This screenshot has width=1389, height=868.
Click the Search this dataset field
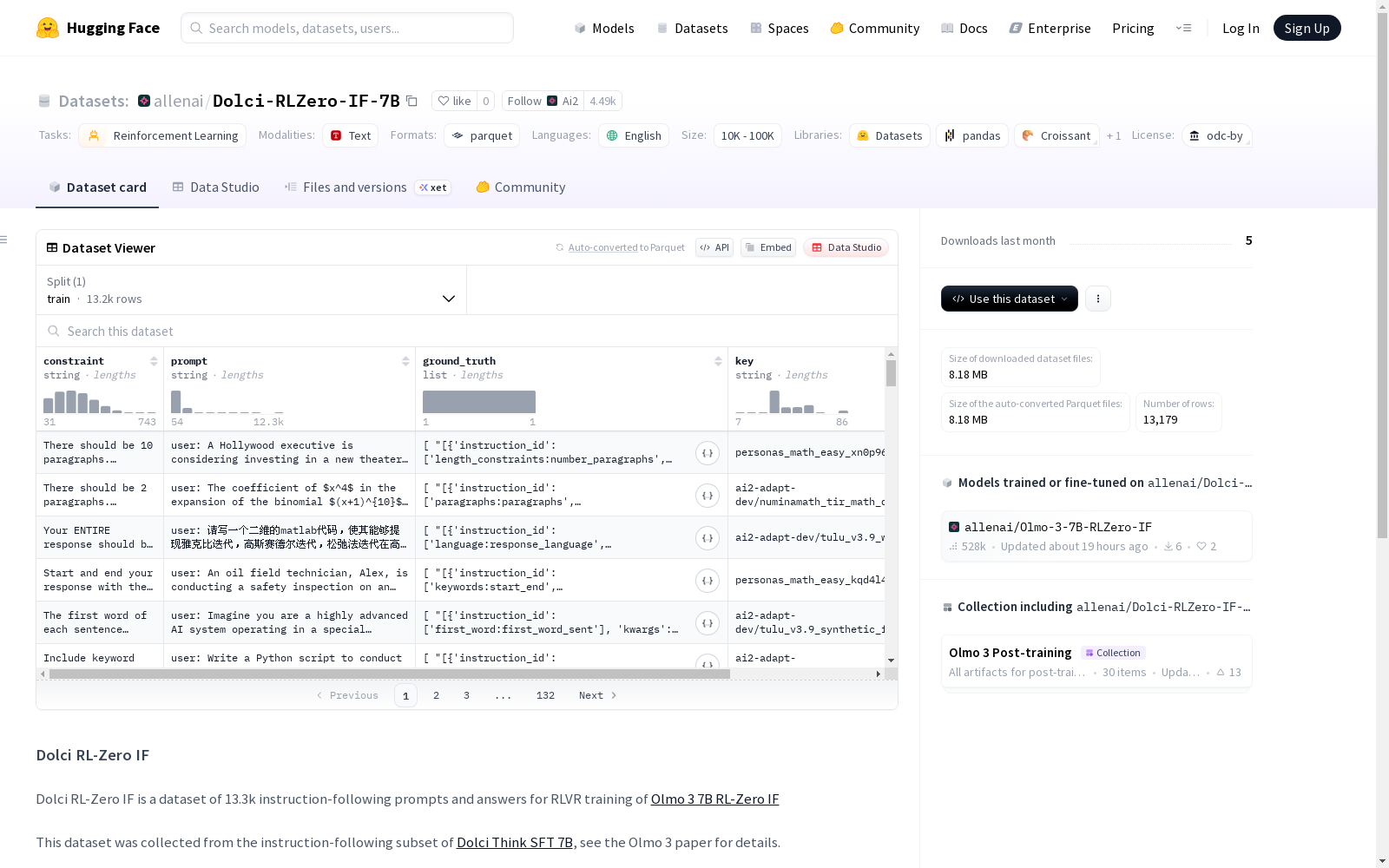(467, 332)
